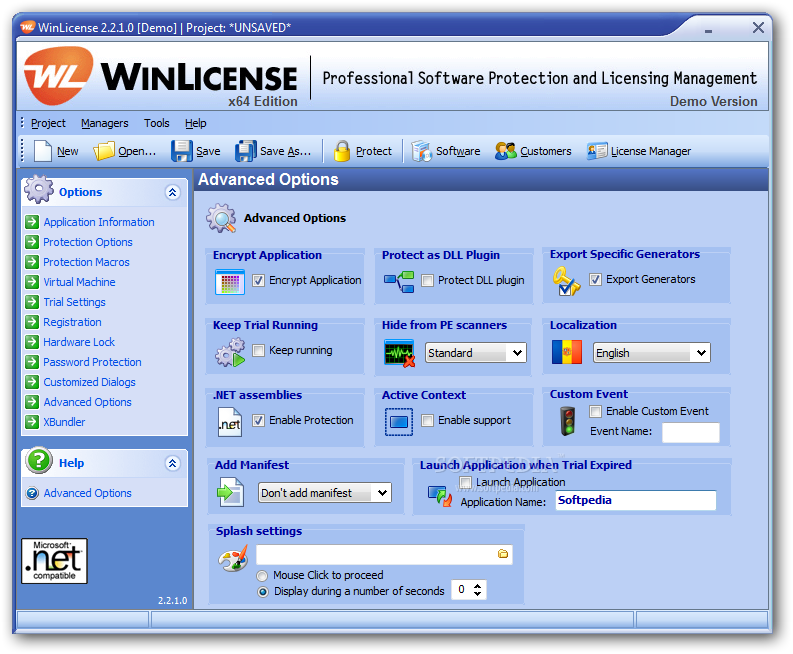The height and width of the screenshot is (654, 793).
Task: Open the Hardware Lock page
Action: (x=79, y=342)
